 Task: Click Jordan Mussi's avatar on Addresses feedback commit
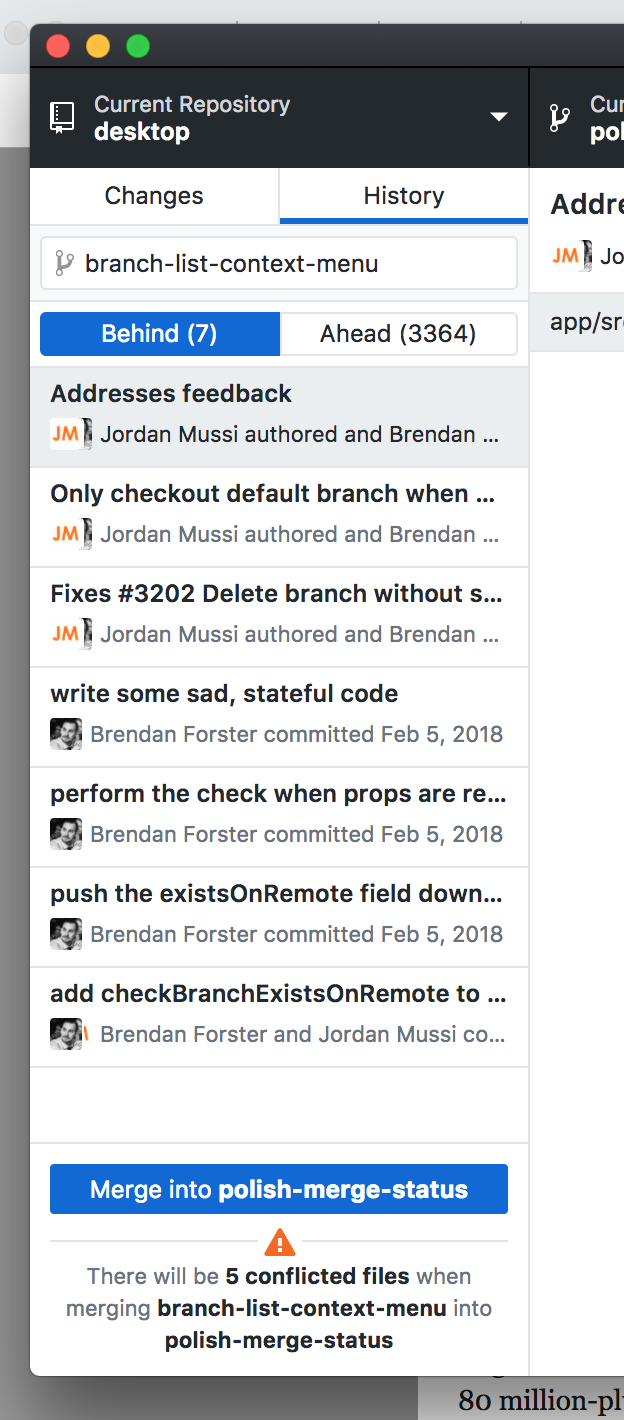[x=66, y=434]
